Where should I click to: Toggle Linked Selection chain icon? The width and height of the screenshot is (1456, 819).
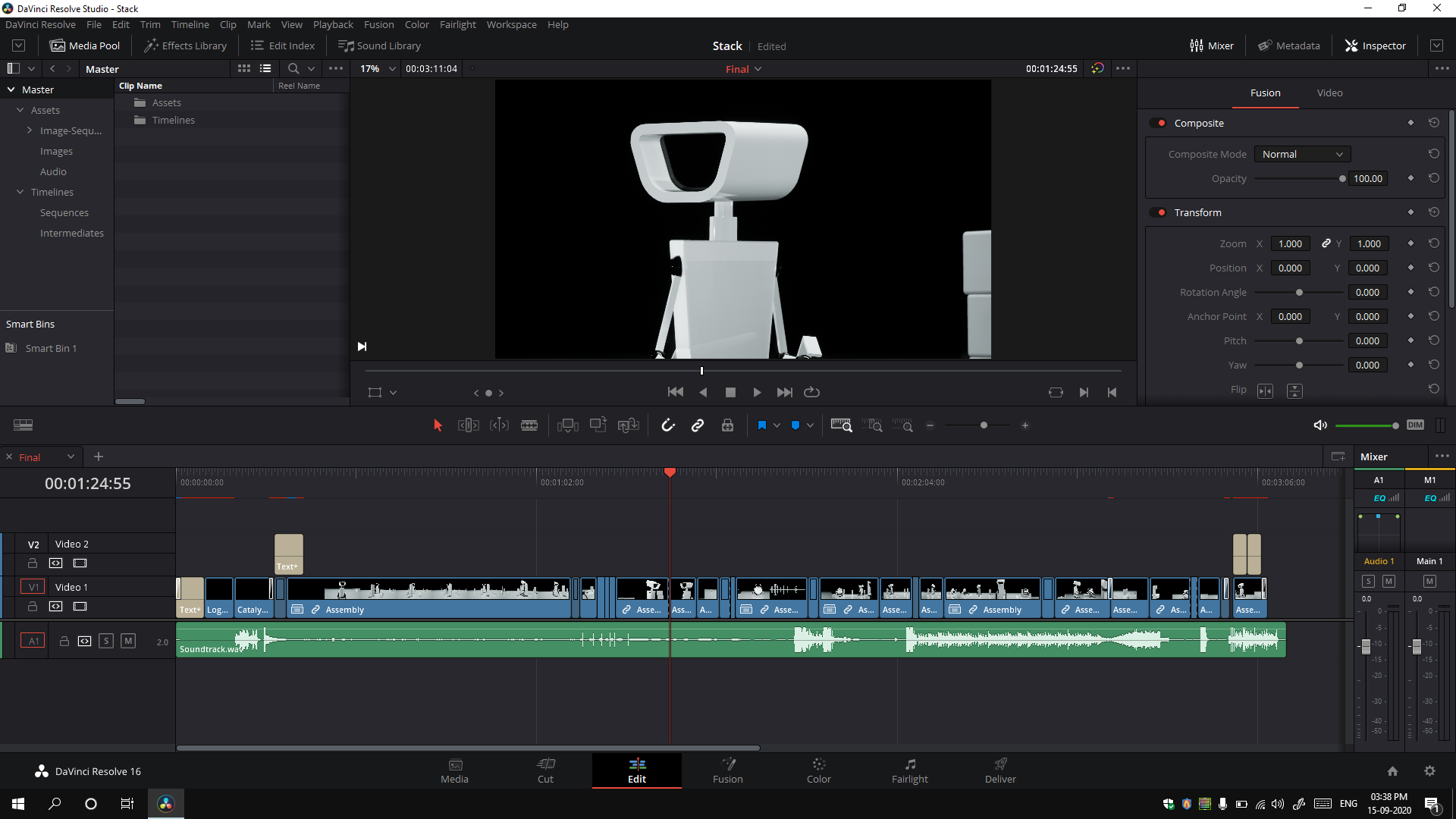[698, 425]
